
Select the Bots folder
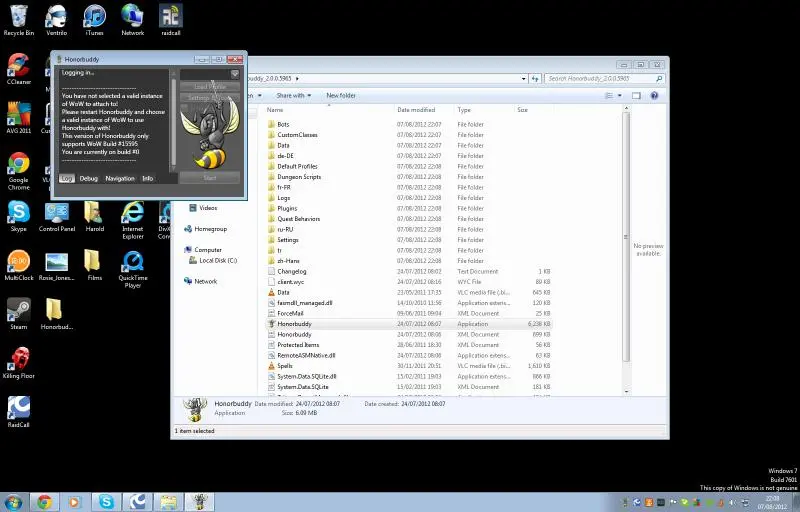[x=408, y=124]
